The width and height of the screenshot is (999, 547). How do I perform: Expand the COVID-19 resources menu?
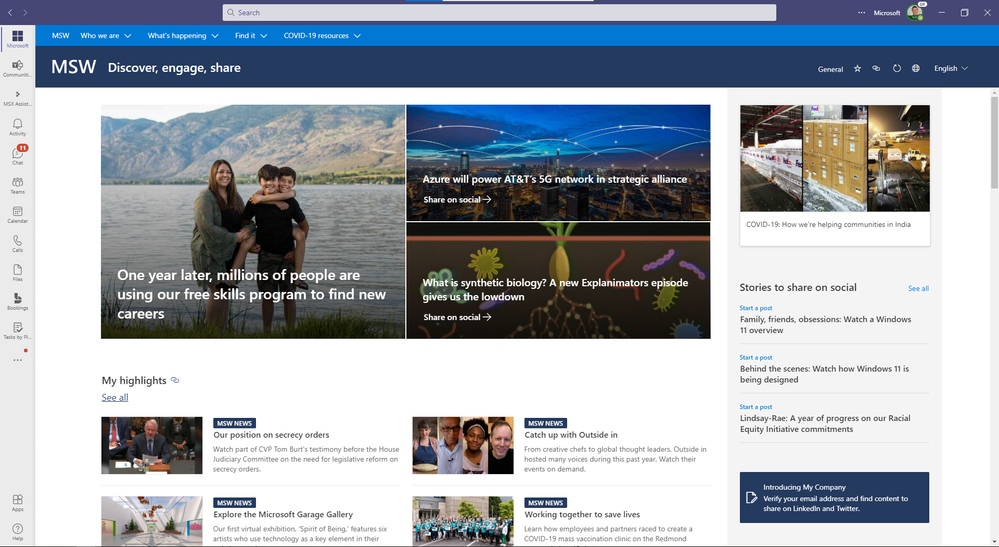(322, 36)
